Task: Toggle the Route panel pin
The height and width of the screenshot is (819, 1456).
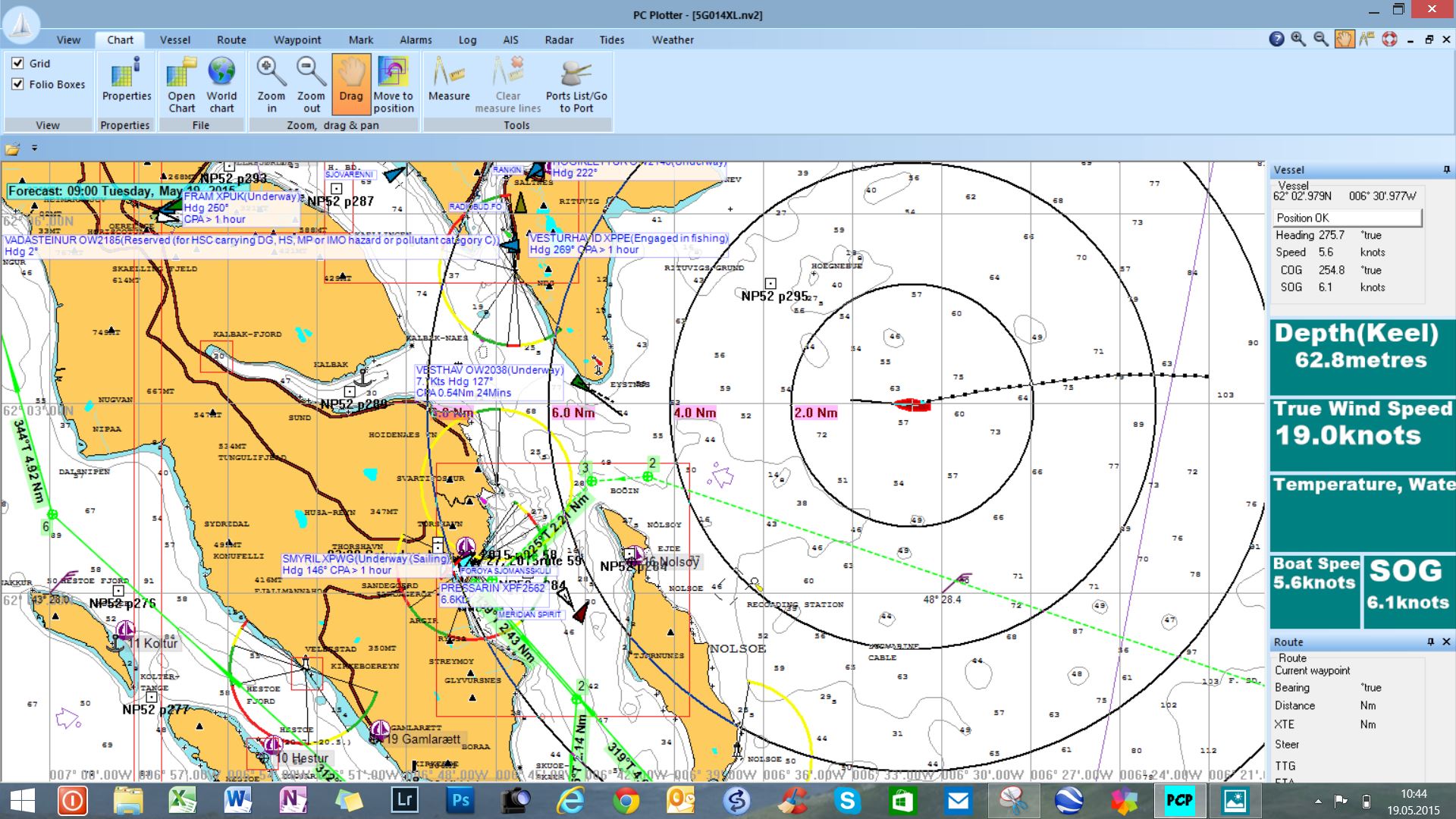Action: coord(1431,642)
